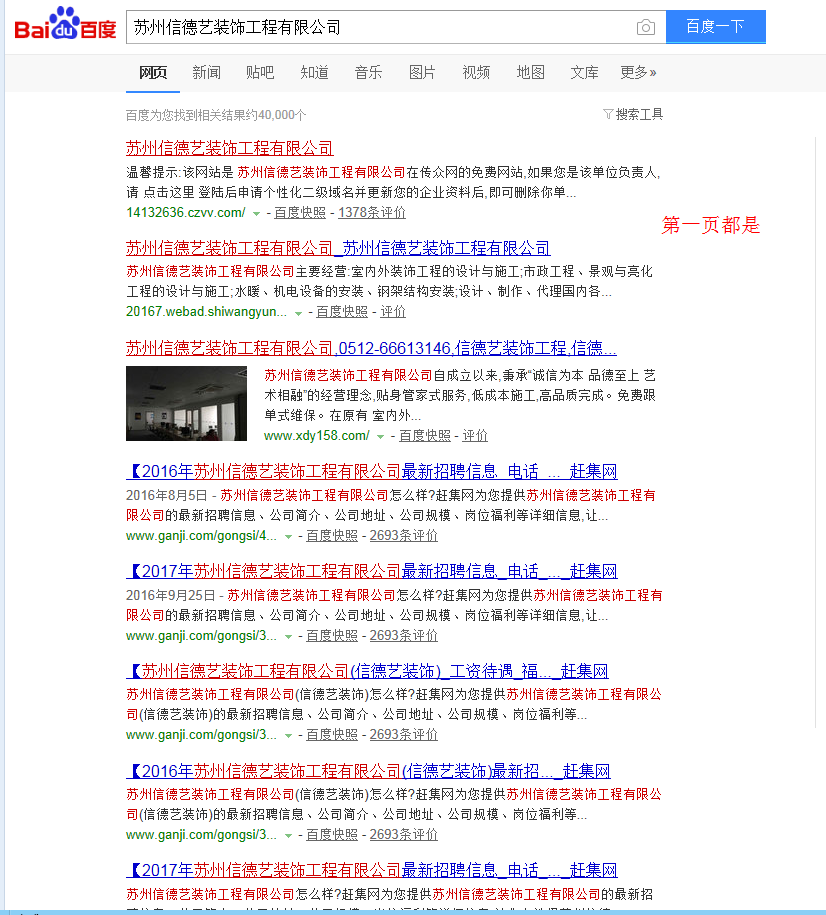Viewport: 826px width, 915px height.
Task: Open 2693条评价 for 2016年8月5日 result
Action: [404, 535]
